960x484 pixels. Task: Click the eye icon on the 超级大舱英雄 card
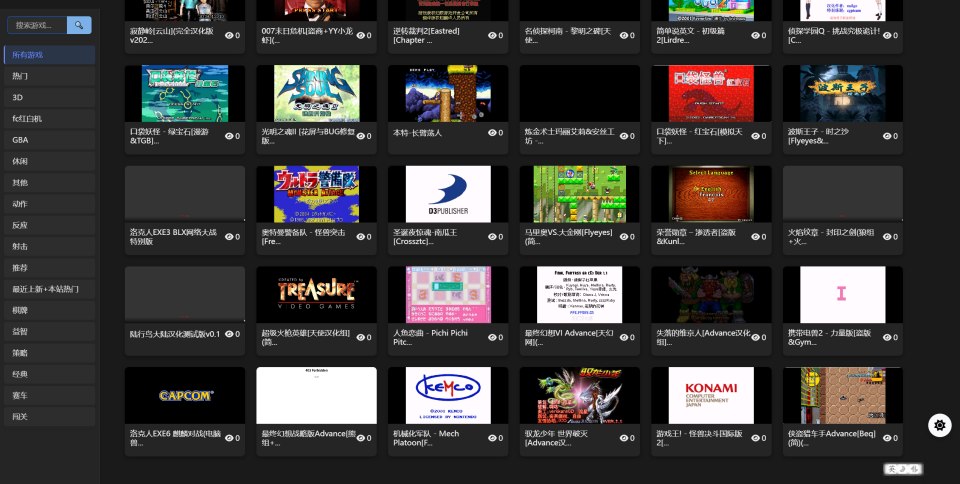click(x=363, y=337)
